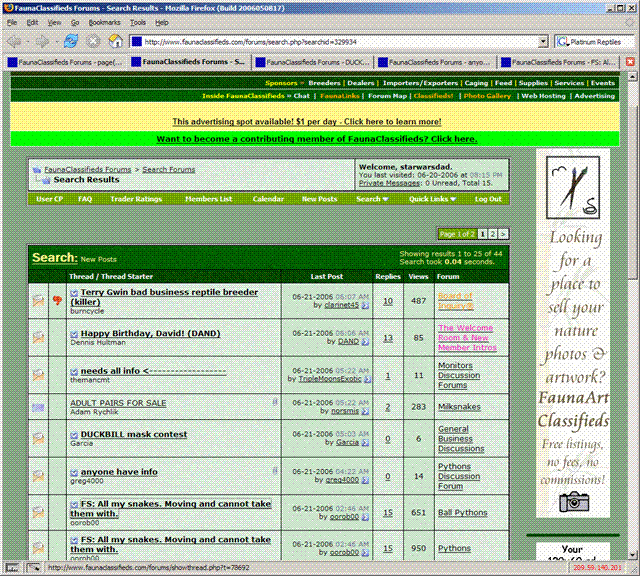Click the vertical scrollbar down arrow
The height and width of the screenshot is (576, 640).
(x=632, y=555)
